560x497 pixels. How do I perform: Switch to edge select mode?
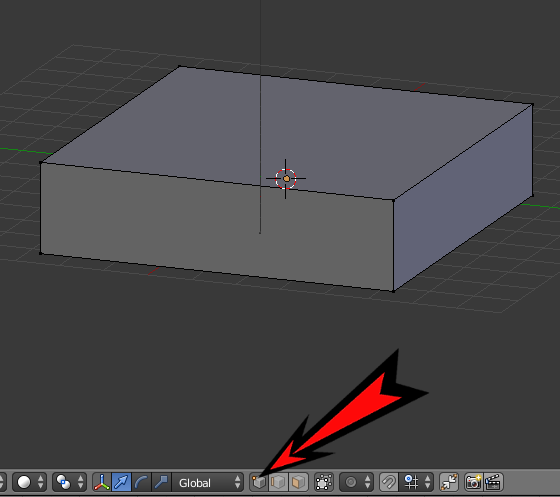click(278, 482)
